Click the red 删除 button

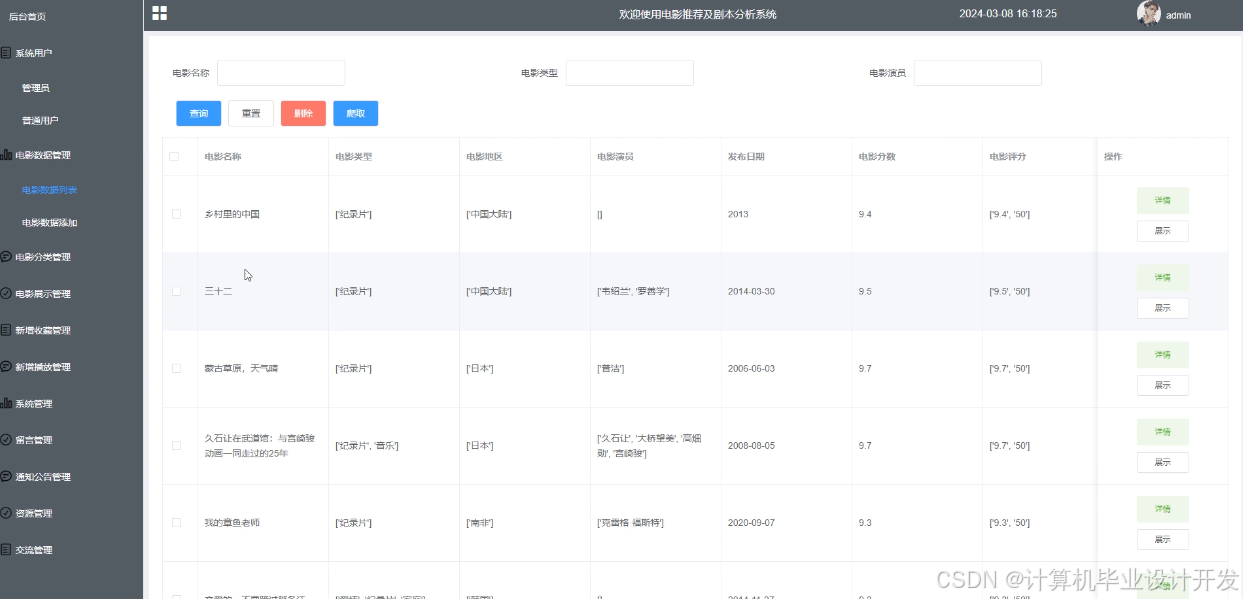click(x=303, y=113)
